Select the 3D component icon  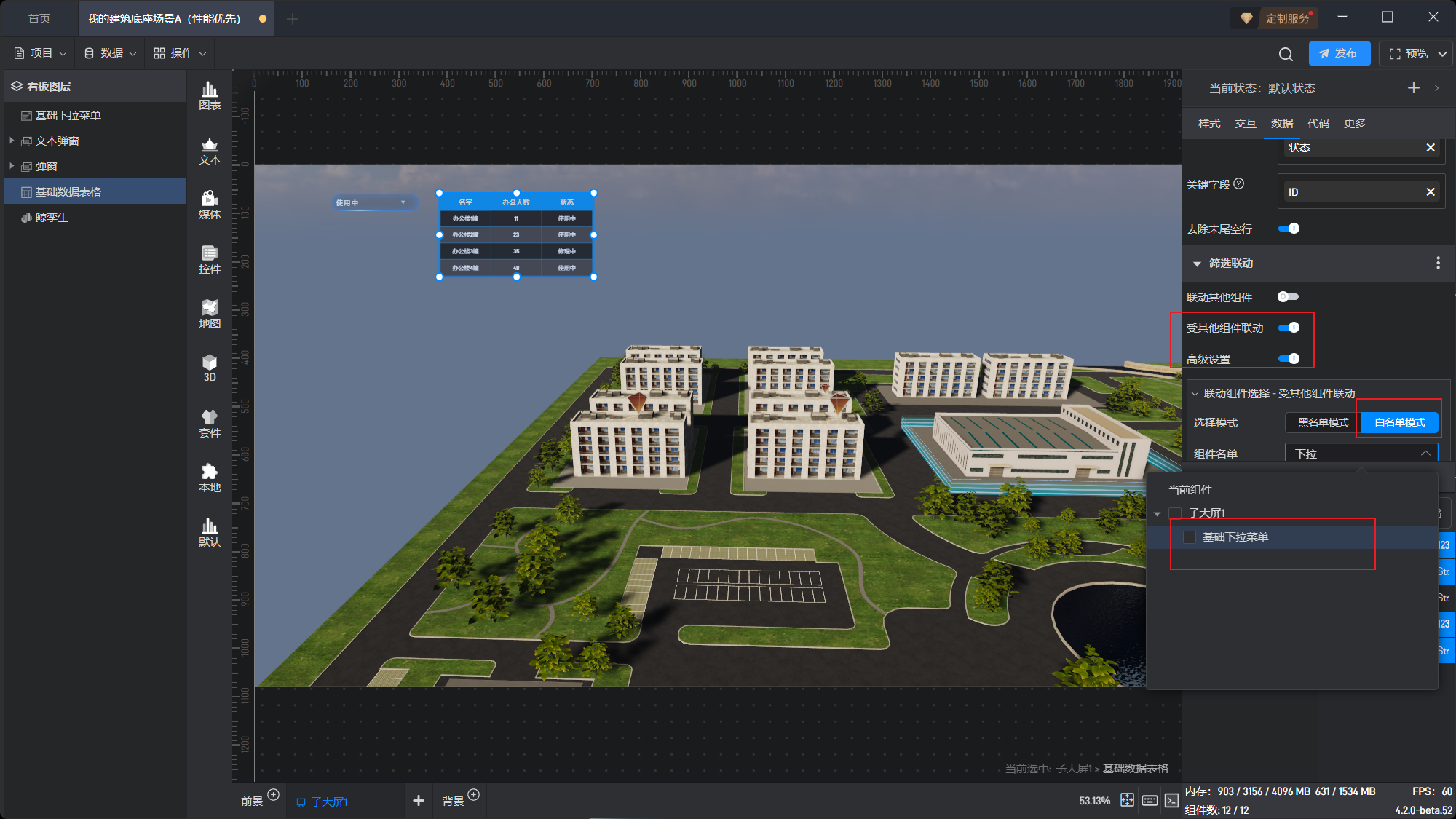tap(210, 368)
